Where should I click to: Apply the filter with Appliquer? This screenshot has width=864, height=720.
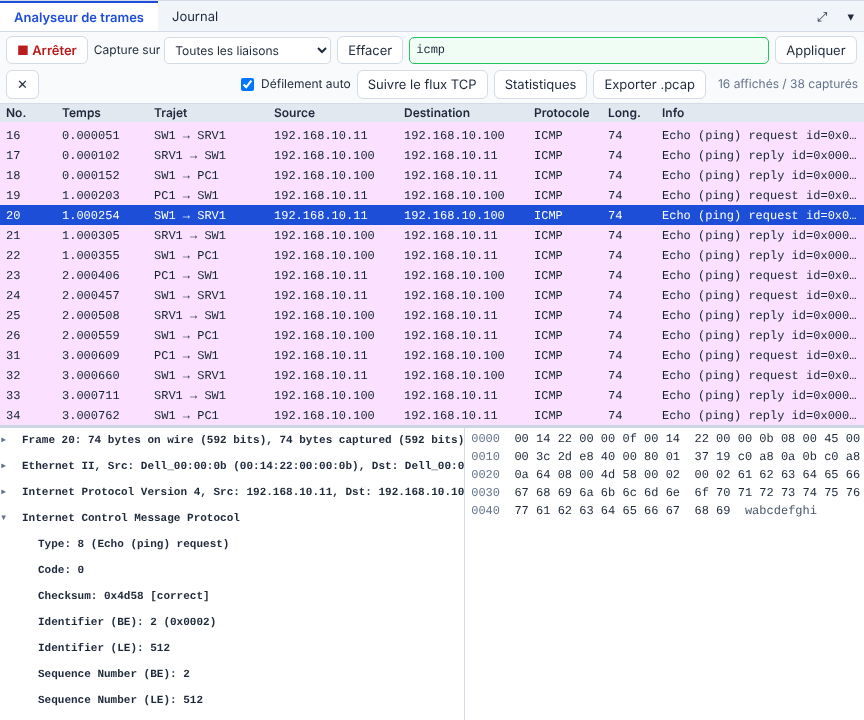tap(816, 50)
